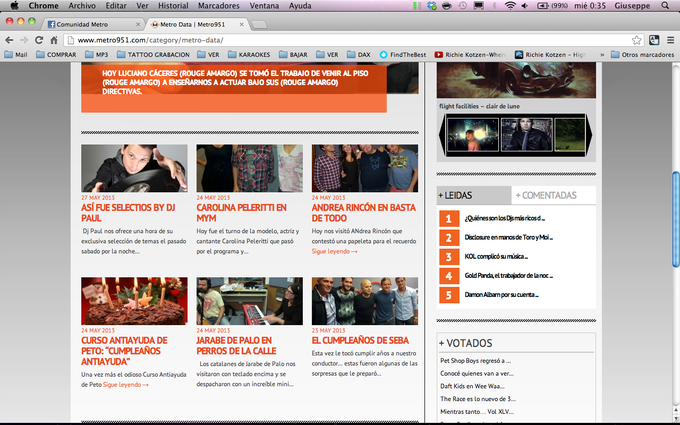Click the page vertical scrollbar thumb

click(676, 219)
